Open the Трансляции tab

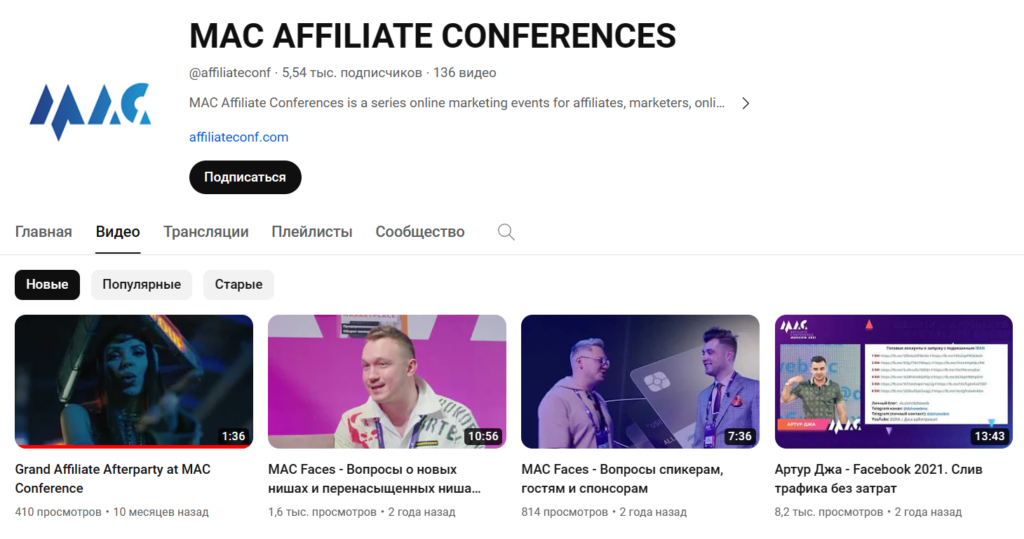coord(206,232)
